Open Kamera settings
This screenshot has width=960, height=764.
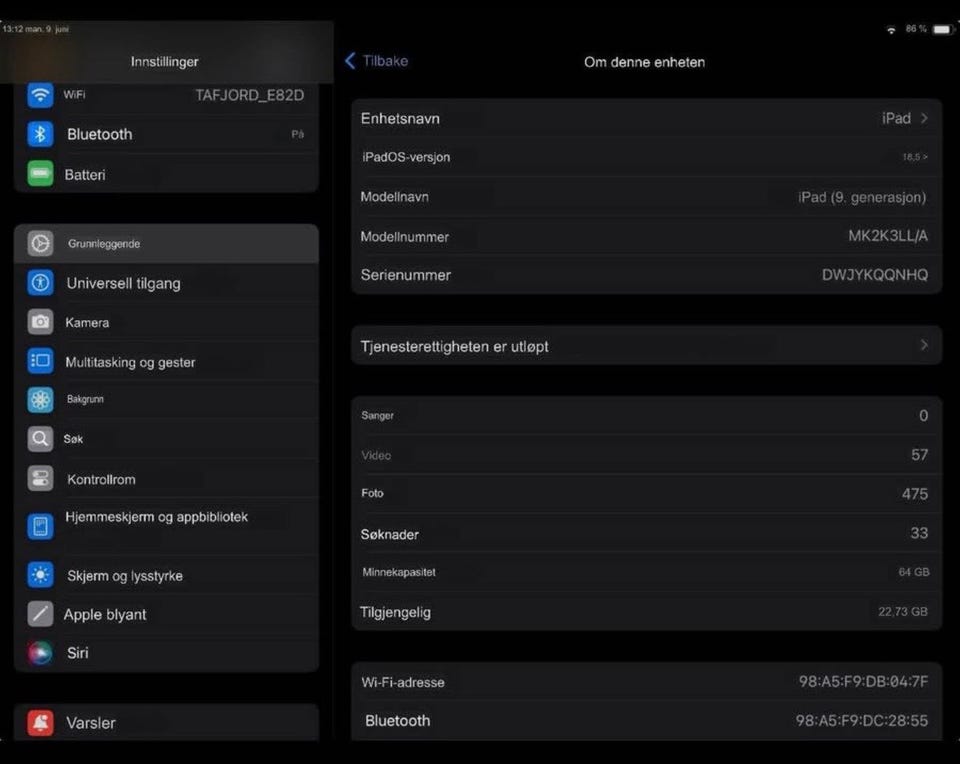[x=167, y=322]
